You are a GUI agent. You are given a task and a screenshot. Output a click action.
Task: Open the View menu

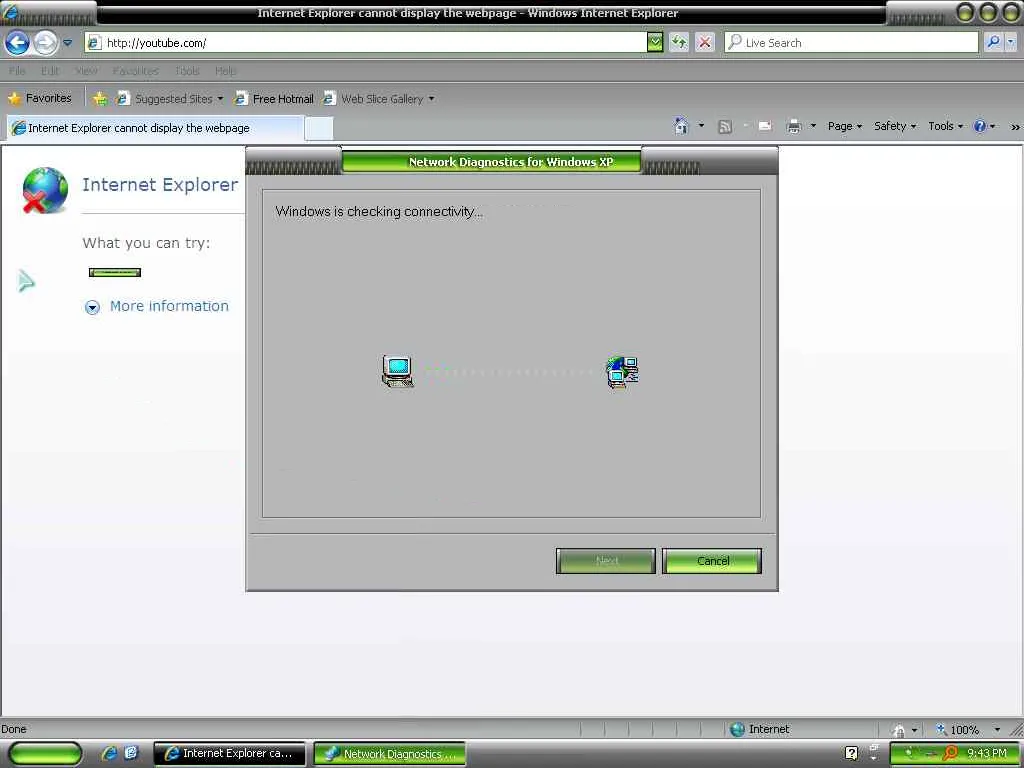[x=86, y=71]
